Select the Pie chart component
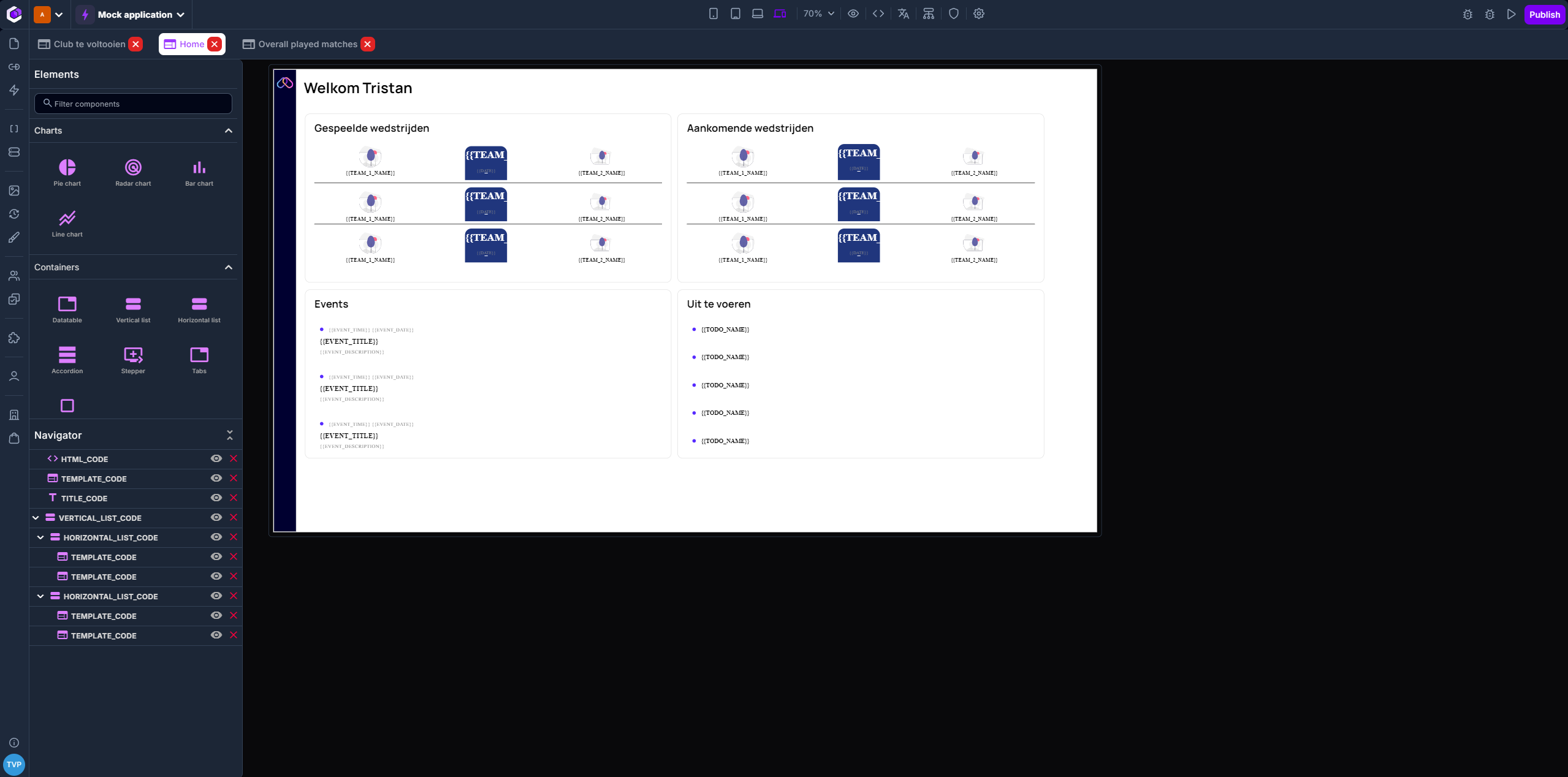 (x=67, y=172)
